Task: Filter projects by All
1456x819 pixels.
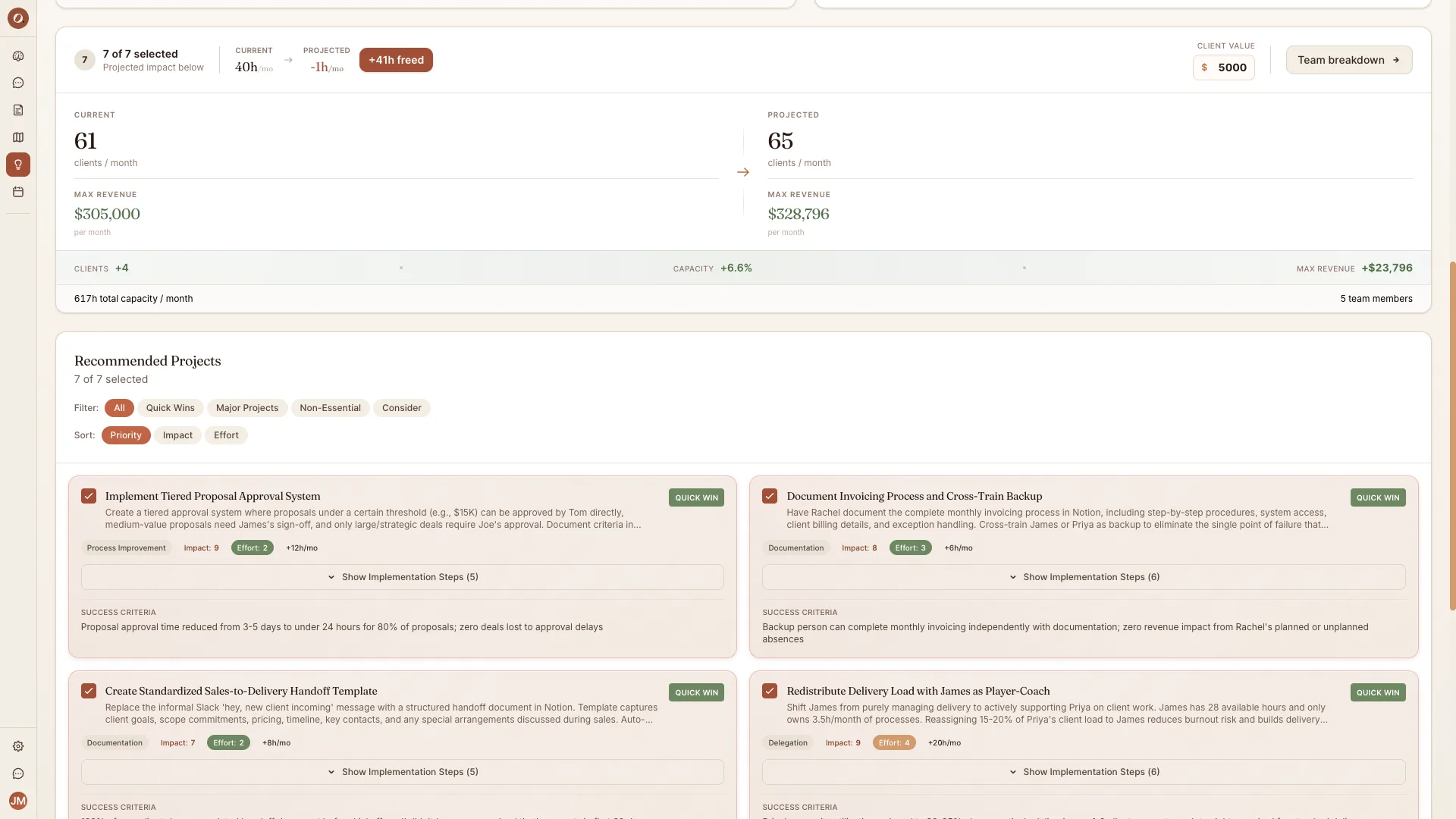Action: (x=119, y=408)
